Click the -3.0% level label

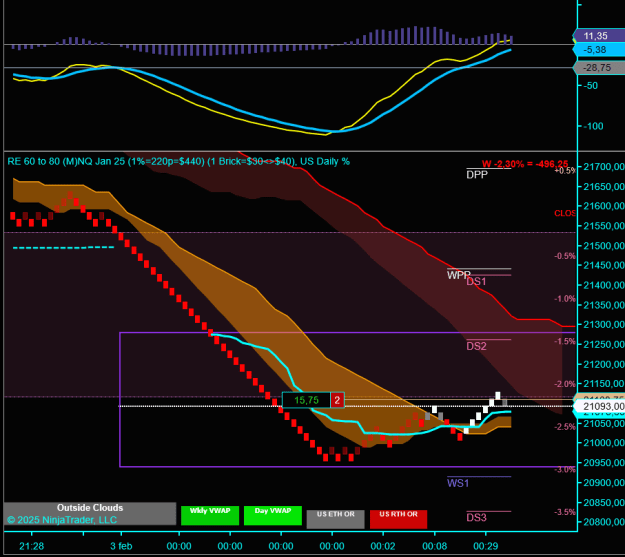565,469
